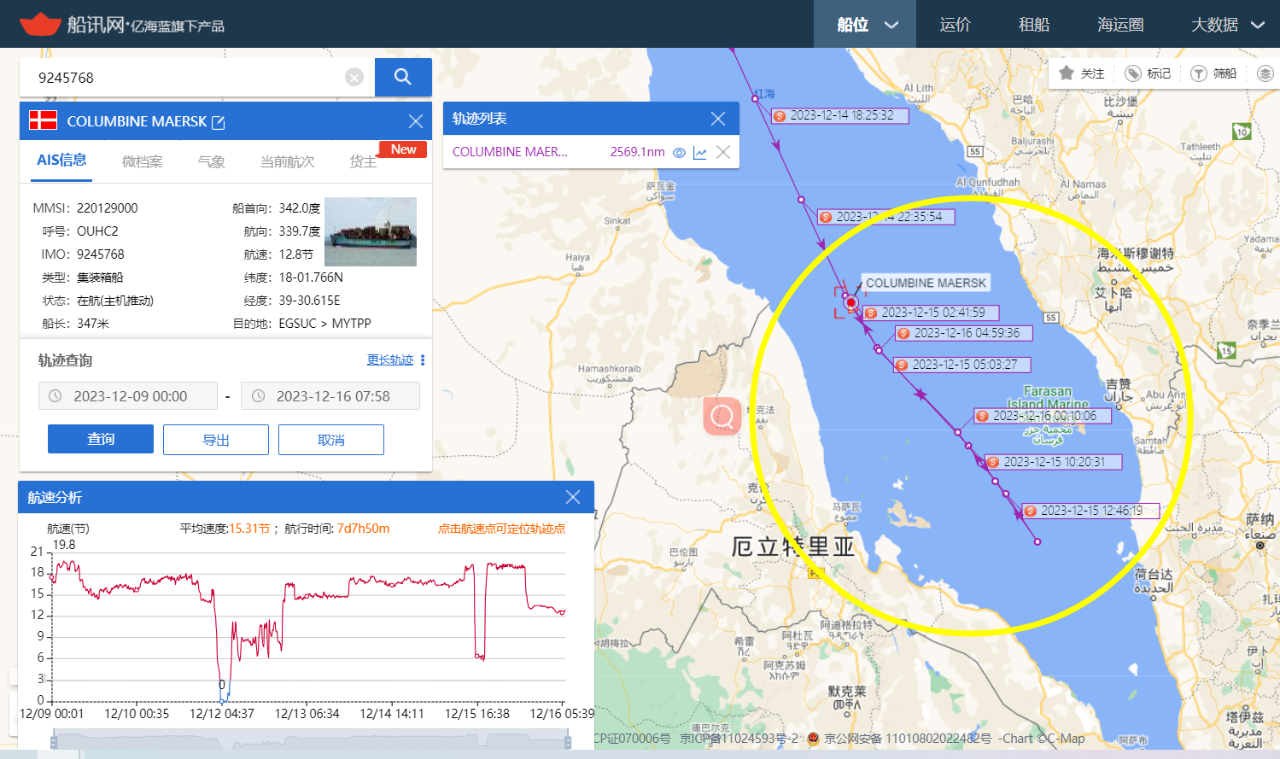The height and width of the screenshot is (759, 1280).
Task: Remove COLUMBINE MAER track from list
Action: tap(723, 152)
